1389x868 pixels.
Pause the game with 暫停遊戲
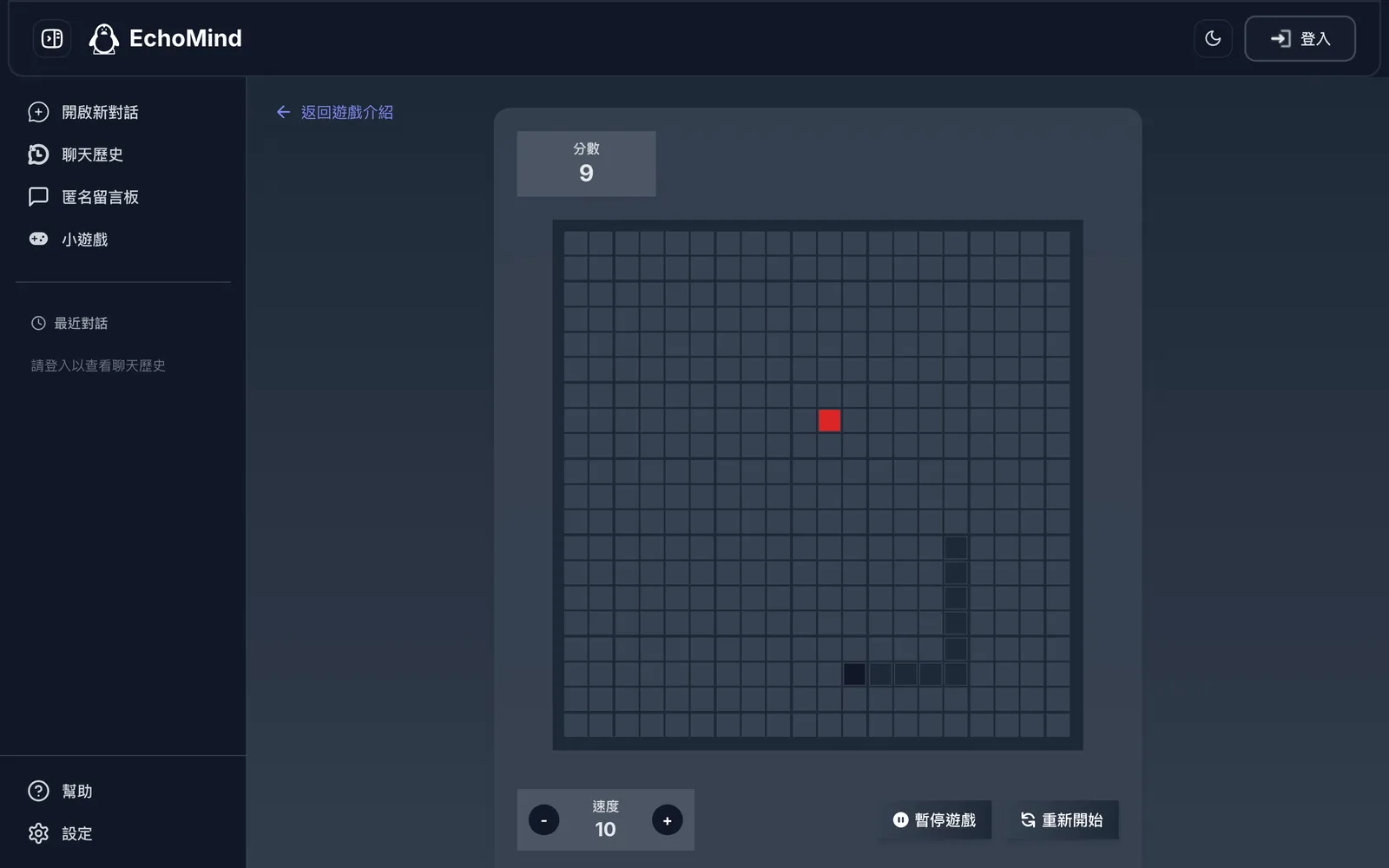tap(935, 820)
